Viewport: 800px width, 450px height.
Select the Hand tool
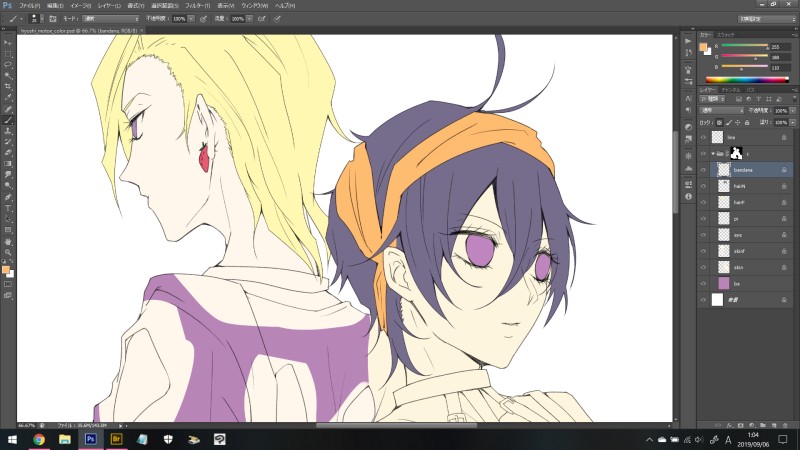[8, 241]
